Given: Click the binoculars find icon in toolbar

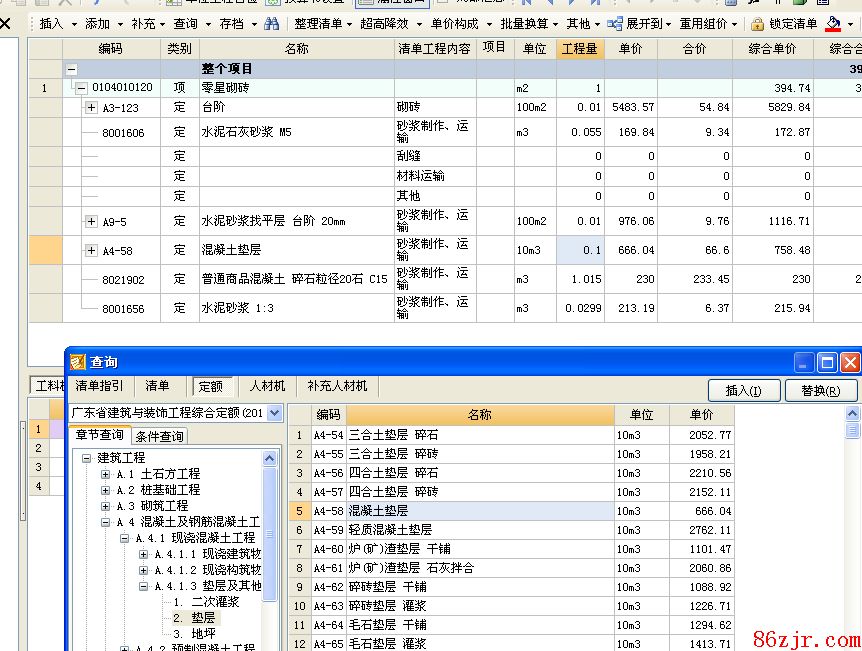Looking at the screenshot, I should click(272, 23).
